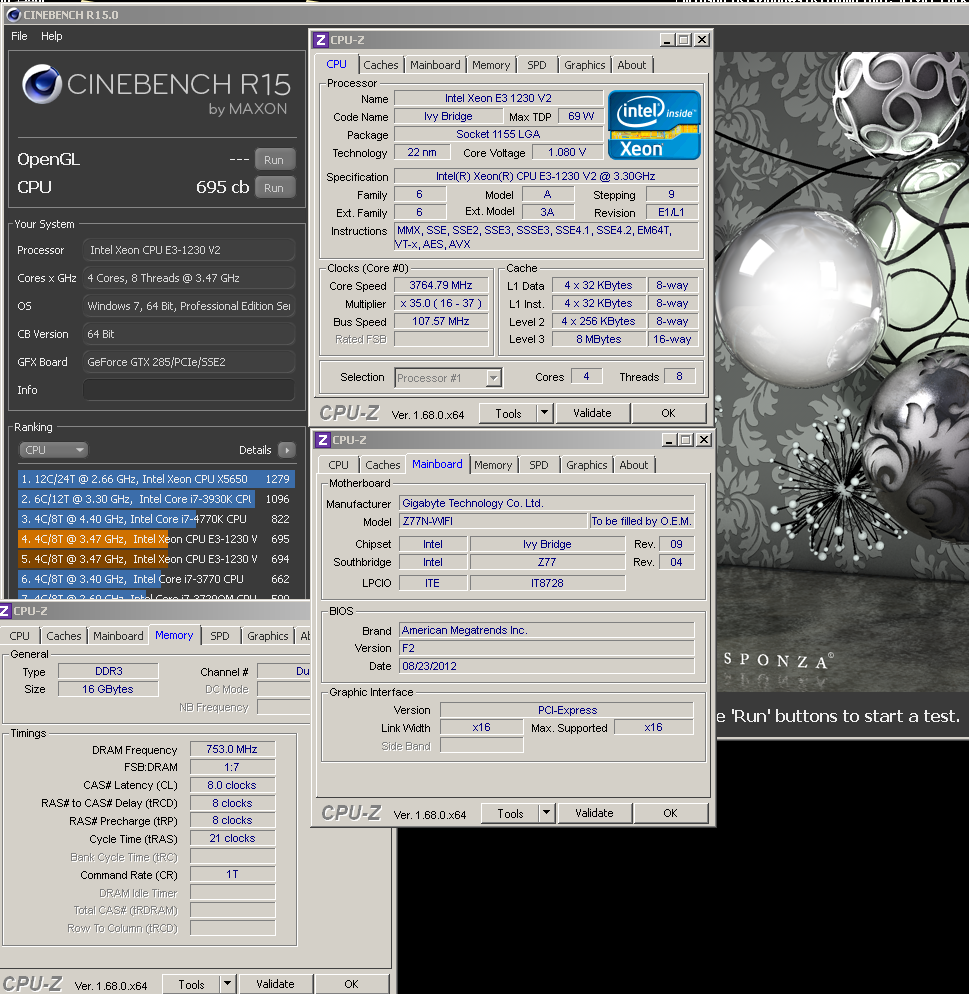Image resolution: width=969 pixels, height=994 pixels.
Task: Select ranking row Intel Core i7-4770K 822
Action: click(x=157, y=519)
